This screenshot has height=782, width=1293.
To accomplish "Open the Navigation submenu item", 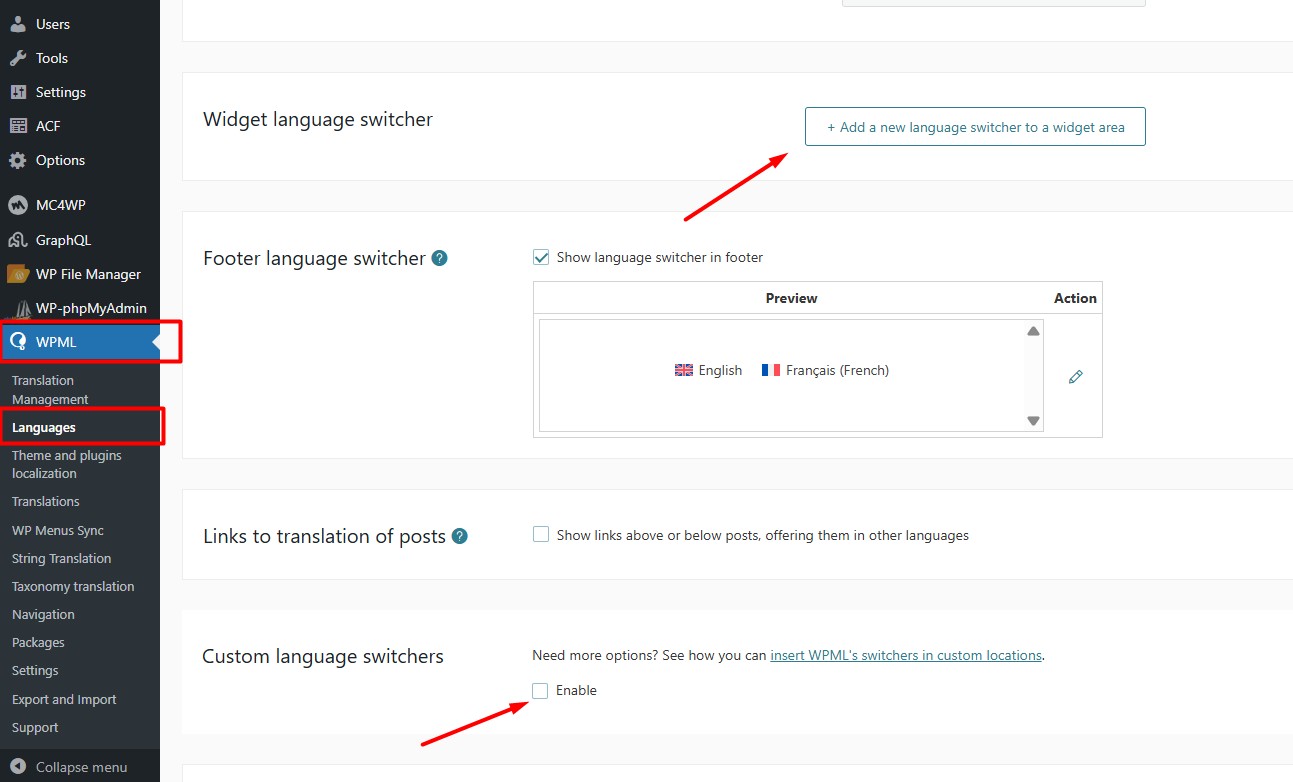I will (43, 614).
